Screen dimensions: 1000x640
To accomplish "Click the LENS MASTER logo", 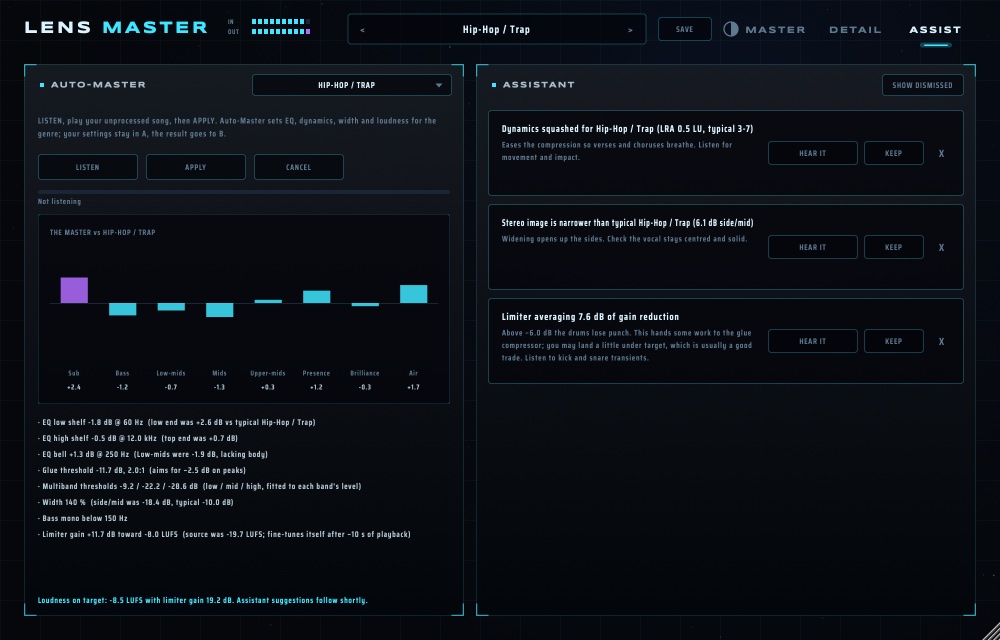I will (116, 27).
